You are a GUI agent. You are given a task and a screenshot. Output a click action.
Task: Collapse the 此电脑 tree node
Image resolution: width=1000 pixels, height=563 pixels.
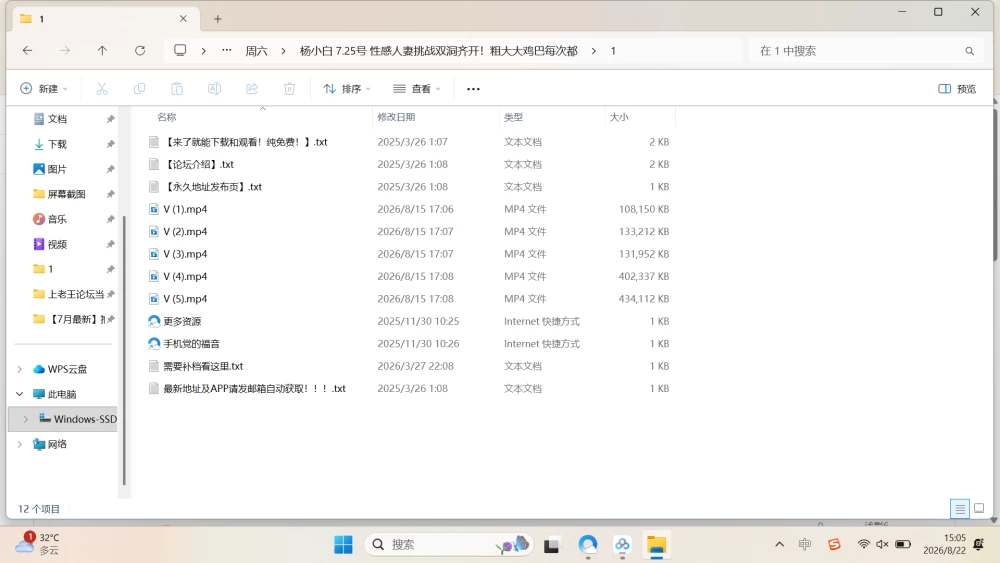point(20,394)
